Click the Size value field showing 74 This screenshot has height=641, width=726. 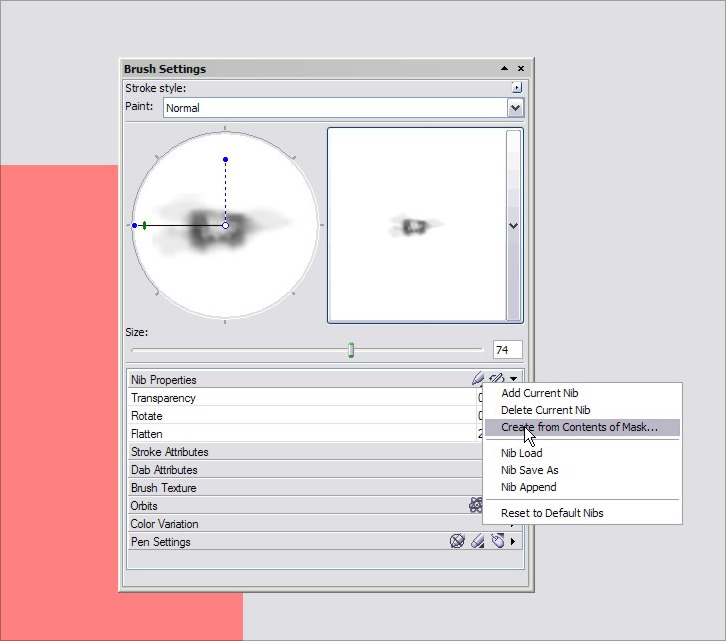click(508, 350)
